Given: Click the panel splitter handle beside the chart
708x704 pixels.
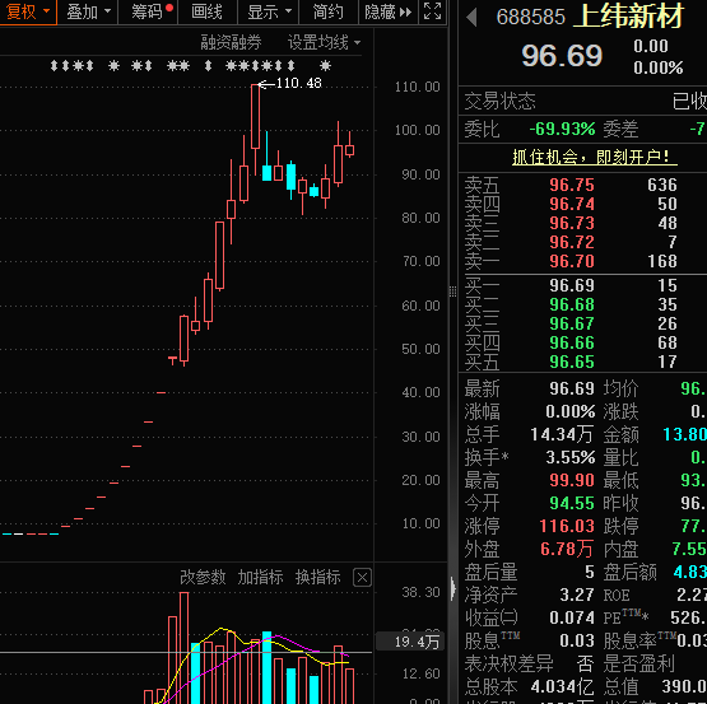Looking at the screenshot, I should 453,291.
